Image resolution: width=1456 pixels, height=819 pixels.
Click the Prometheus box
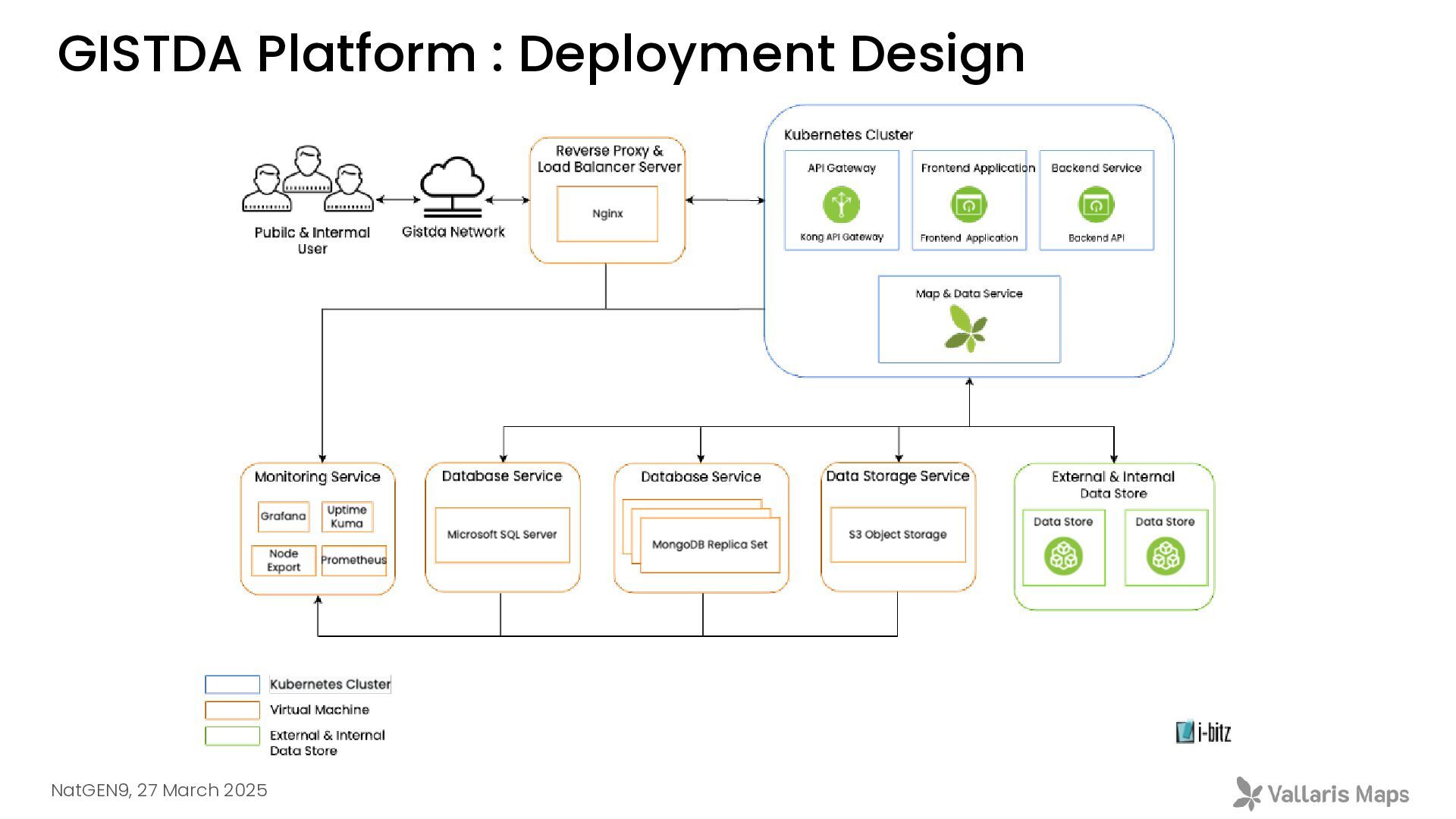tap(353, 560)
